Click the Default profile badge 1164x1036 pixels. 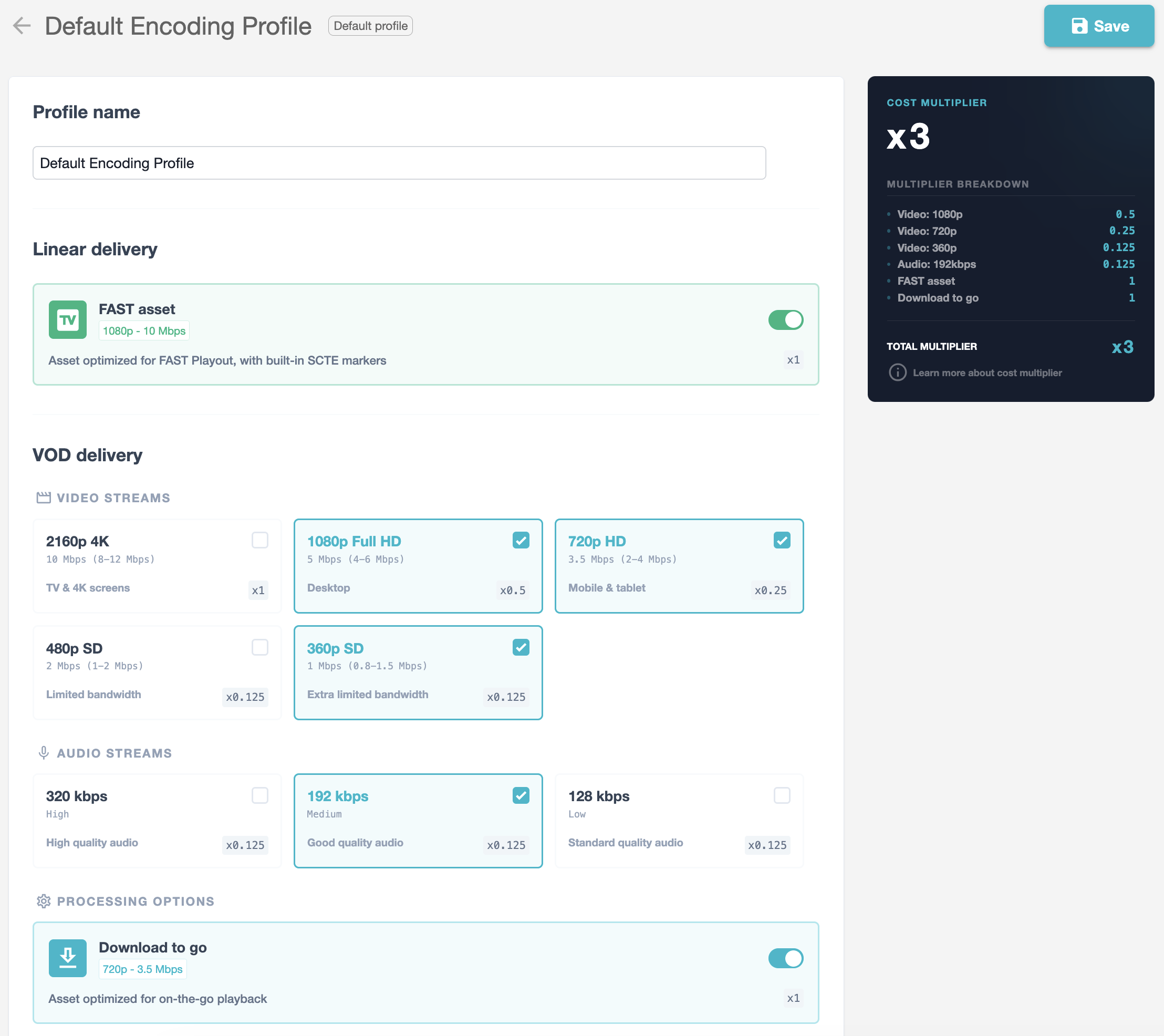[x=370, y=26]
